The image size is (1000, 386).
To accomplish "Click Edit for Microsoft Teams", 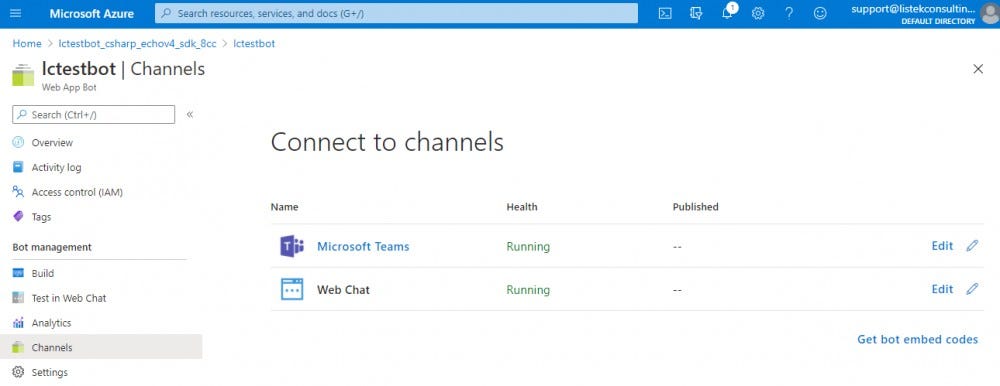I will (x=942, y=246).
